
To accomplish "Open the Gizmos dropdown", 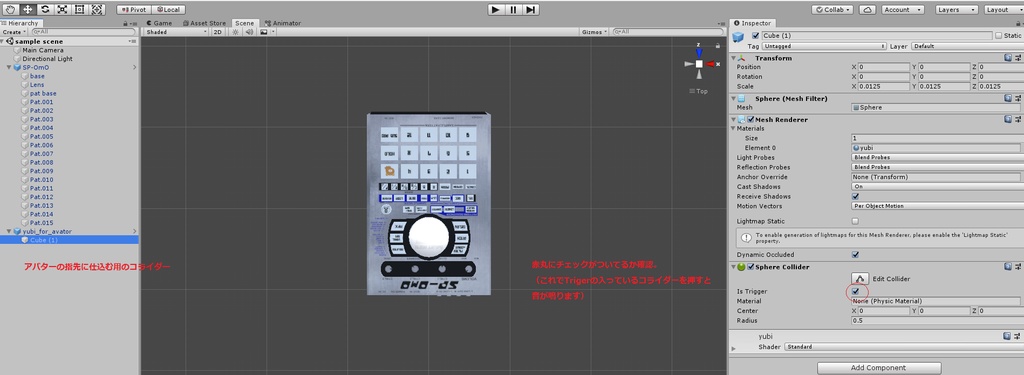I will [x=594, y=31].
